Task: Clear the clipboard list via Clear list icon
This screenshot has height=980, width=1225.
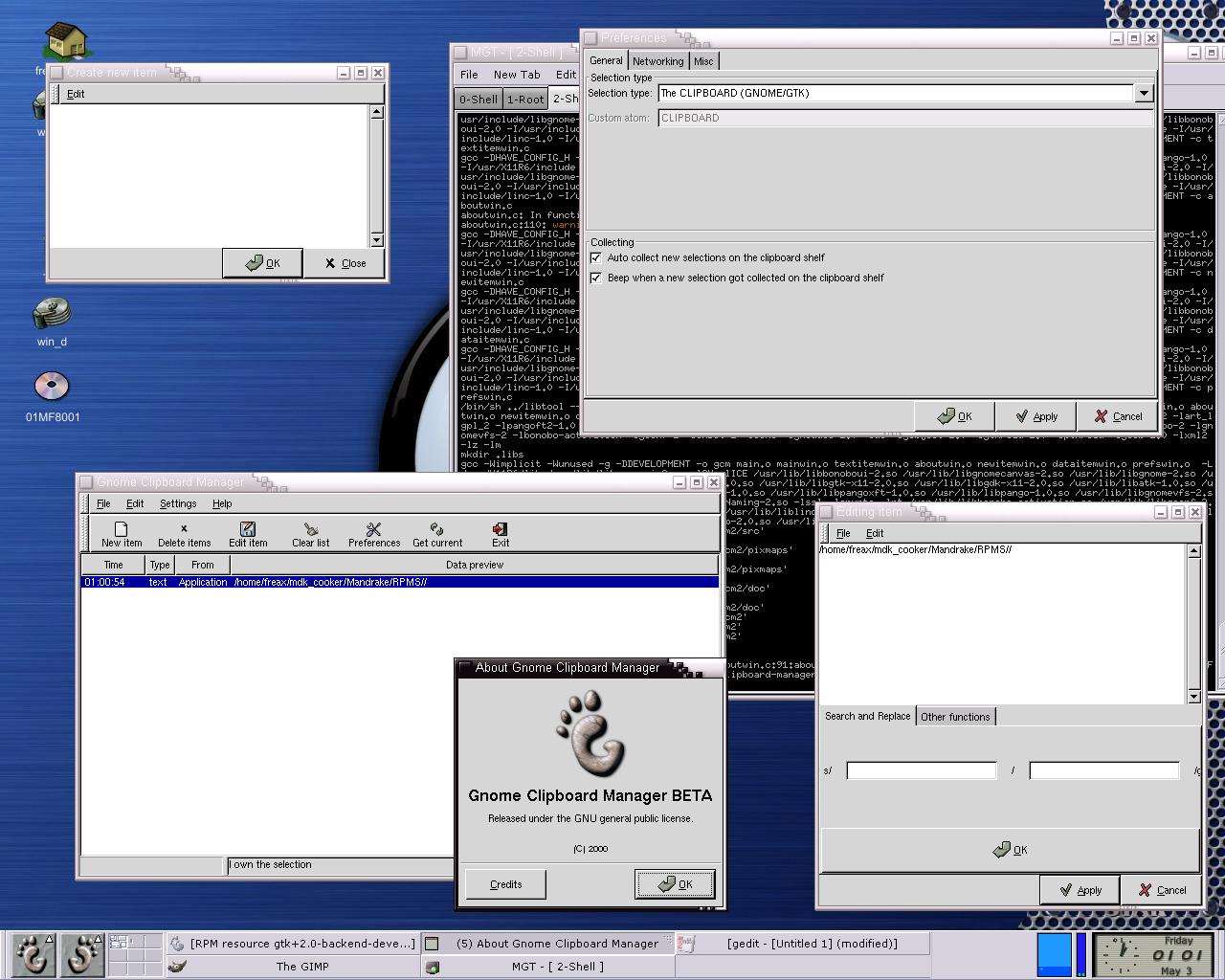Action: pos(310,533)
